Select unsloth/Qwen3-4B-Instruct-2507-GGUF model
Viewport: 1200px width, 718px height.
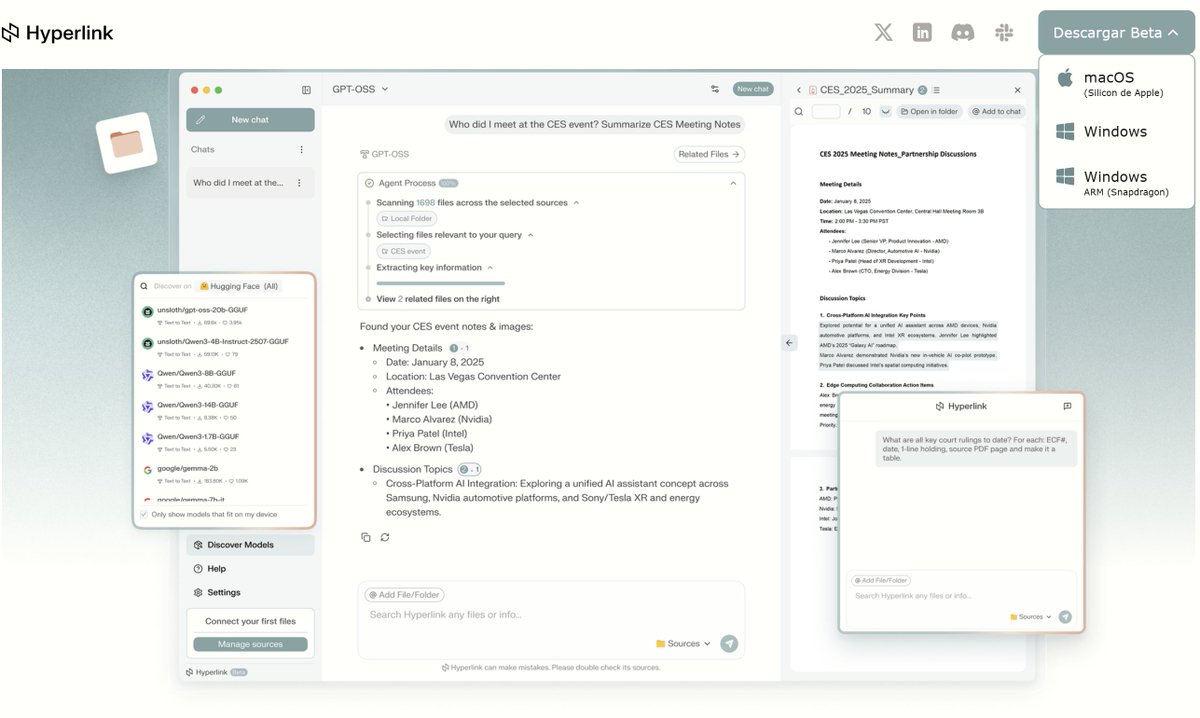tap(225, 347)
